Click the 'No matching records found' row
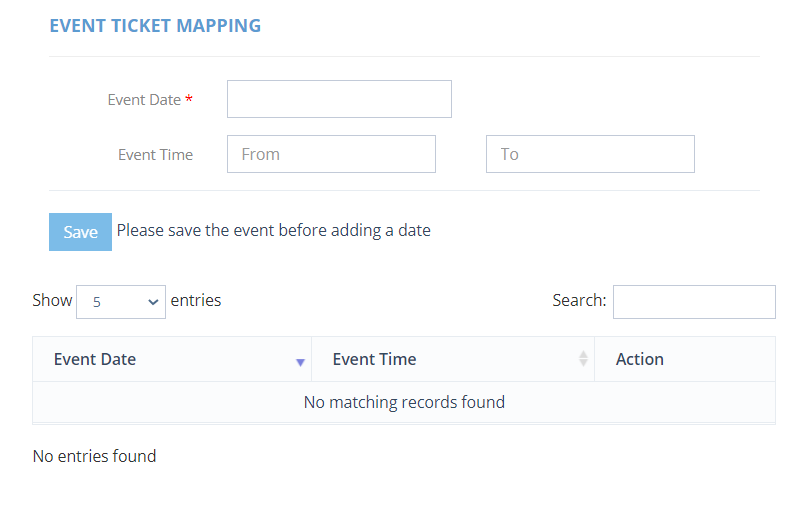This screenshot has height=506, width=801. pos(404,402)
